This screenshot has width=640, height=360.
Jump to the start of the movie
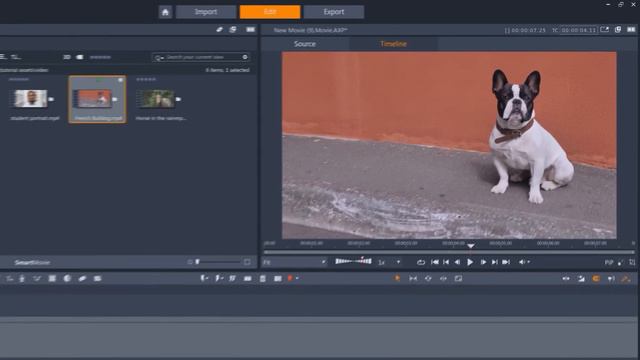point(435,262)
